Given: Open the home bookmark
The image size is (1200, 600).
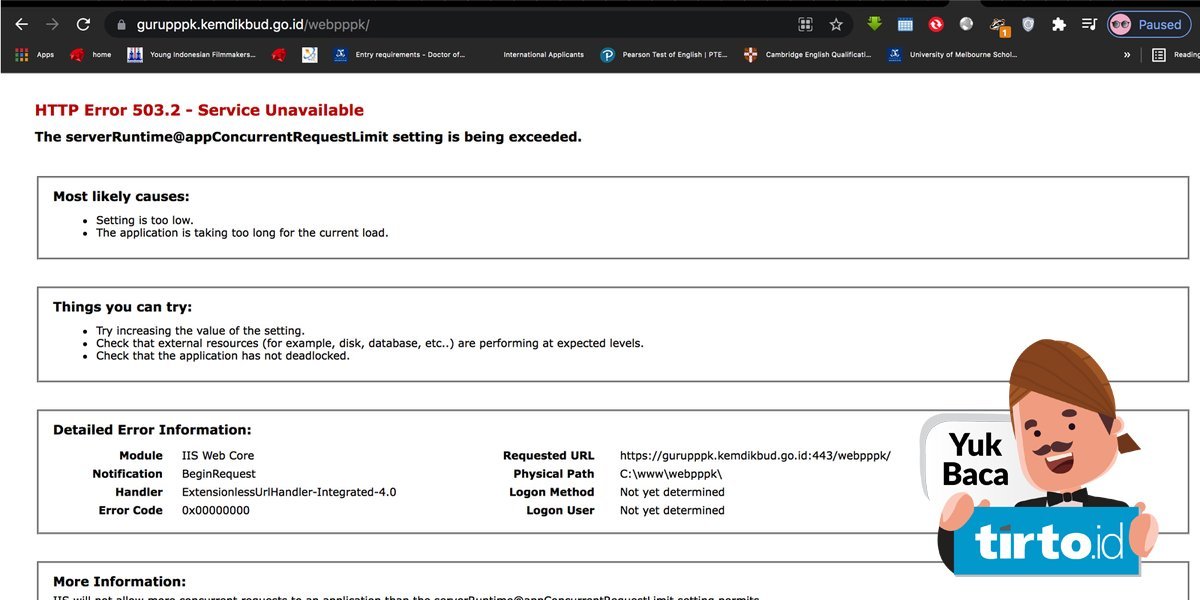Looking at the screenshot, I should [90, 55].
